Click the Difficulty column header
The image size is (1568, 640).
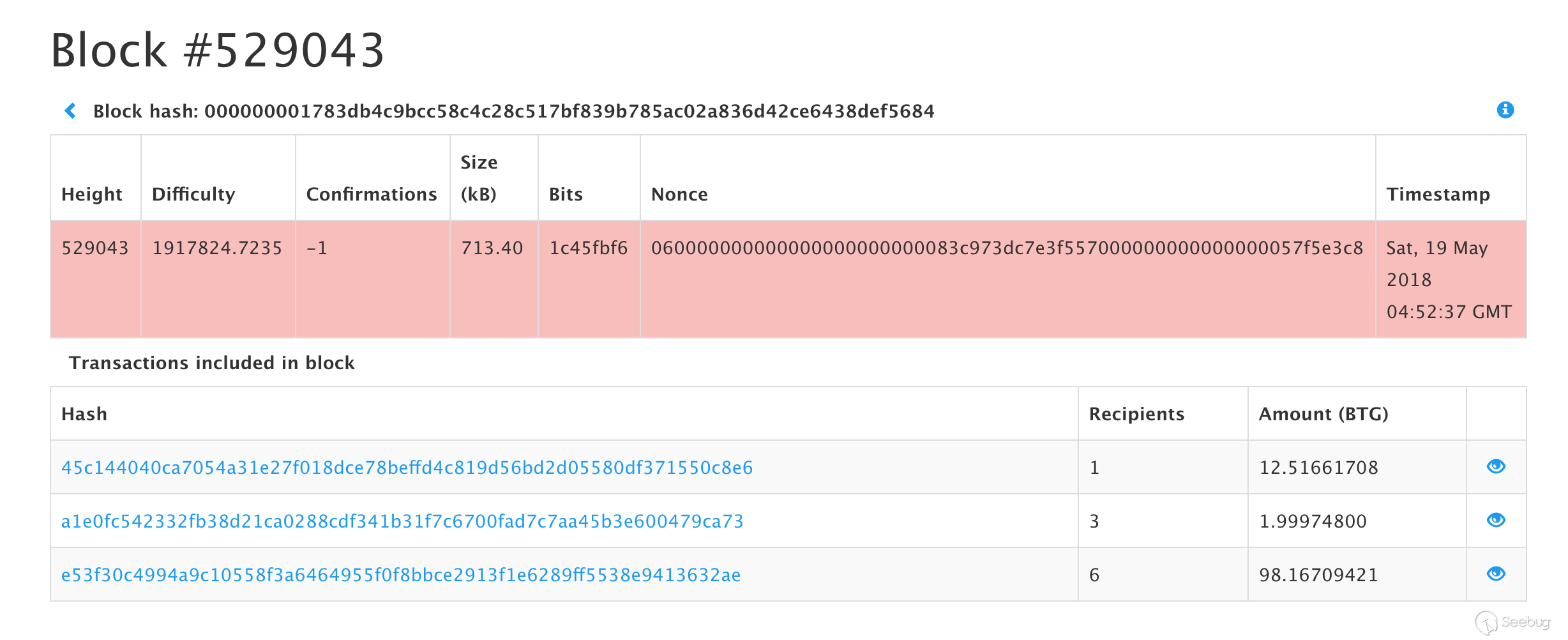tap(193, 194)
